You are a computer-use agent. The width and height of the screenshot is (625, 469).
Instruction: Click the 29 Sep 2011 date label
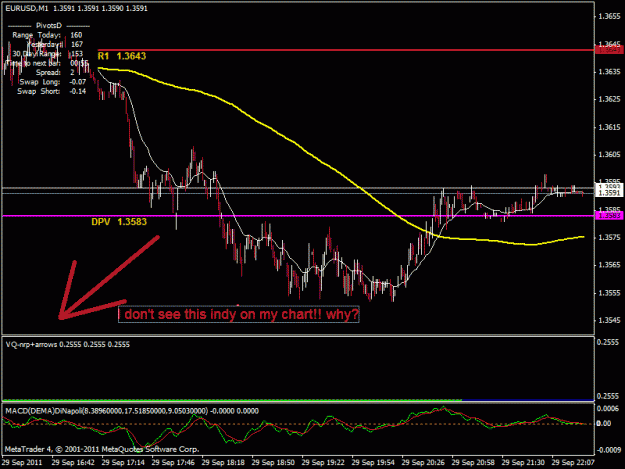click(22, 463)
